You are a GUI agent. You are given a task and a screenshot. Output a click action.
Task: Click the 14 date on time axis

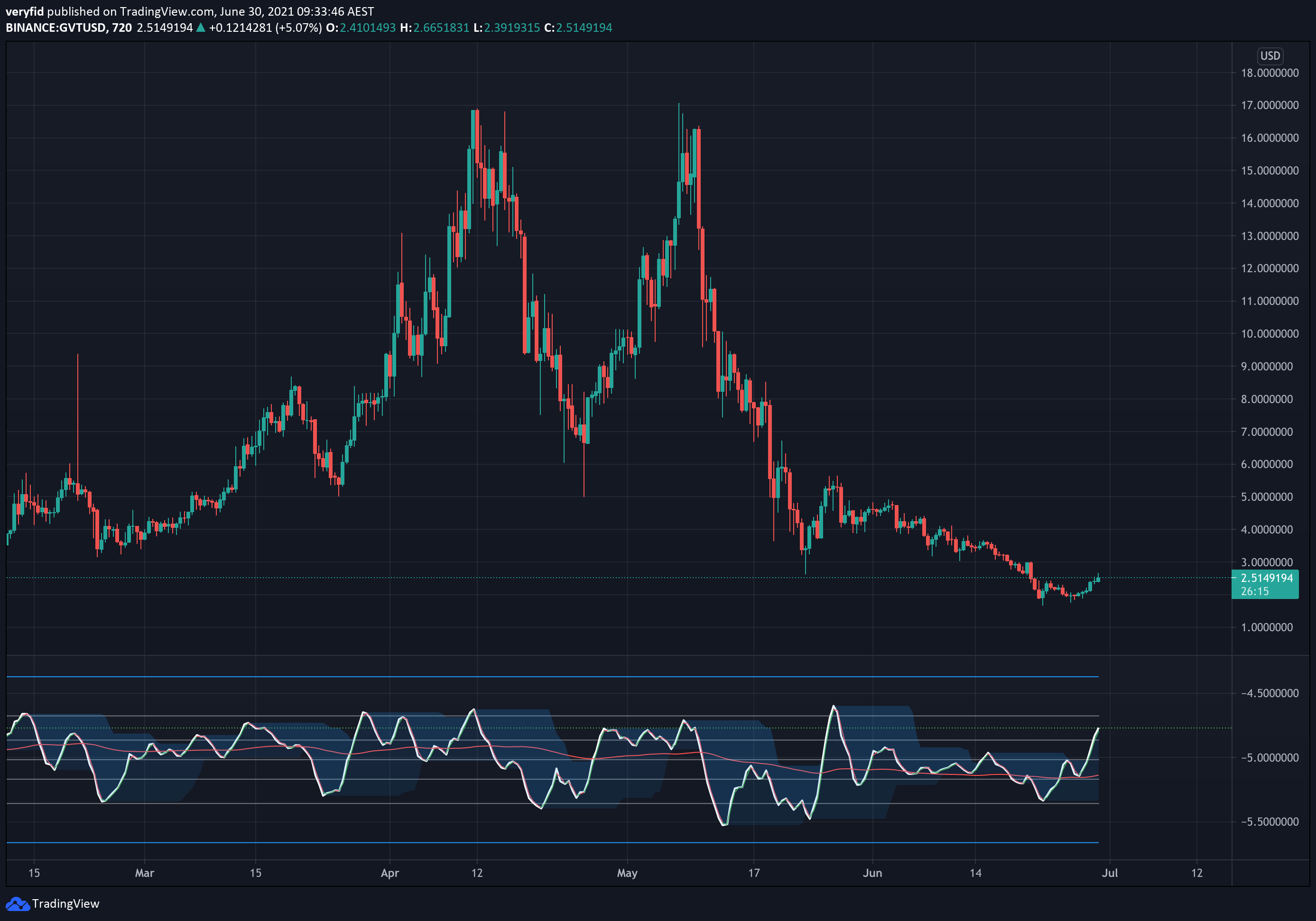(975, 873)
